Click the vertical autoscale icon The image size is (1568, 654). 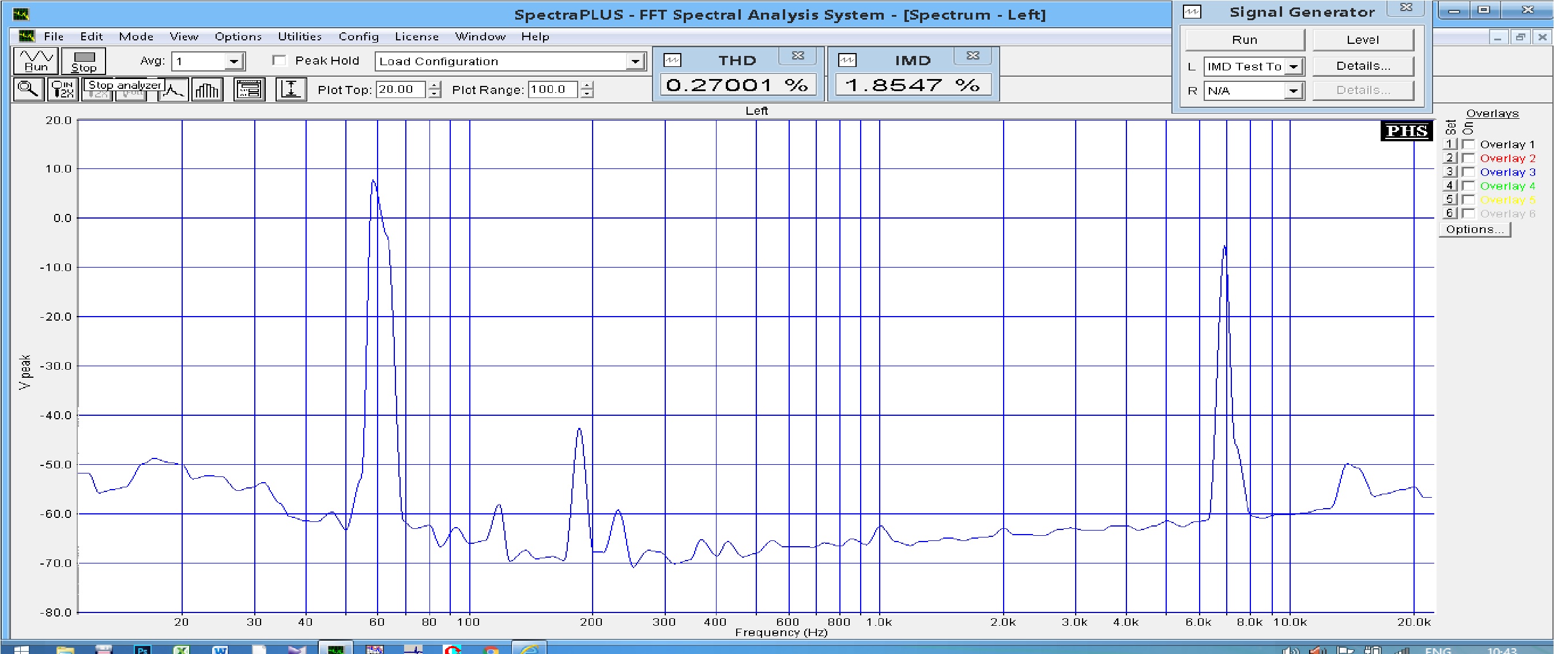click(291, 90)
